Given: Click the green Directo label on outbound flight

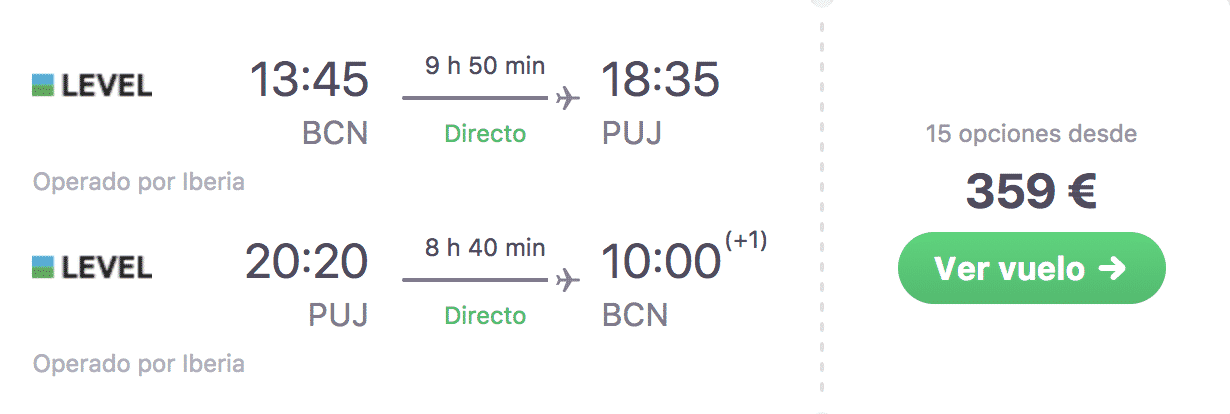Looking at the screenshot, I should click(x=485, y=134).
